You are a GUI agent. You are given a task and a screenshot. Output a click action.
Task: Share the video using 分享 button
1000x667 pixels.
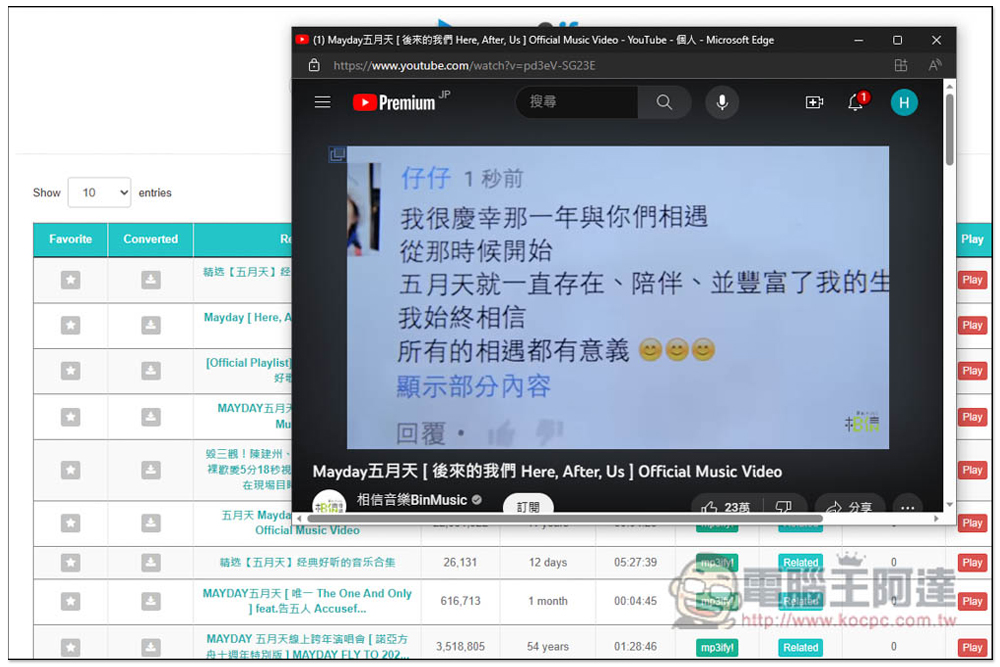(849, 507)
